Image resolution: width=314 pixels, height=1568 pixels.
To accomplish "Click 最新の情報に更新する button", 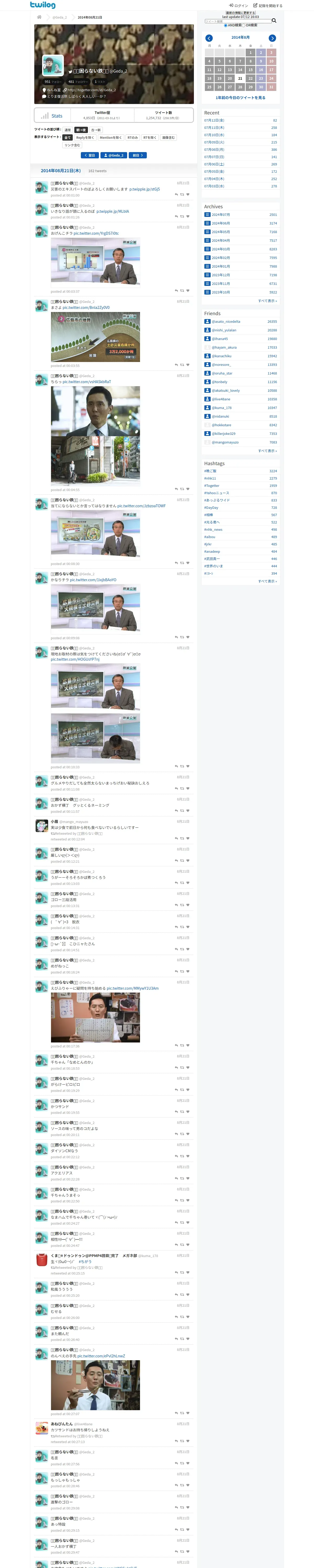I will point(240,13).
